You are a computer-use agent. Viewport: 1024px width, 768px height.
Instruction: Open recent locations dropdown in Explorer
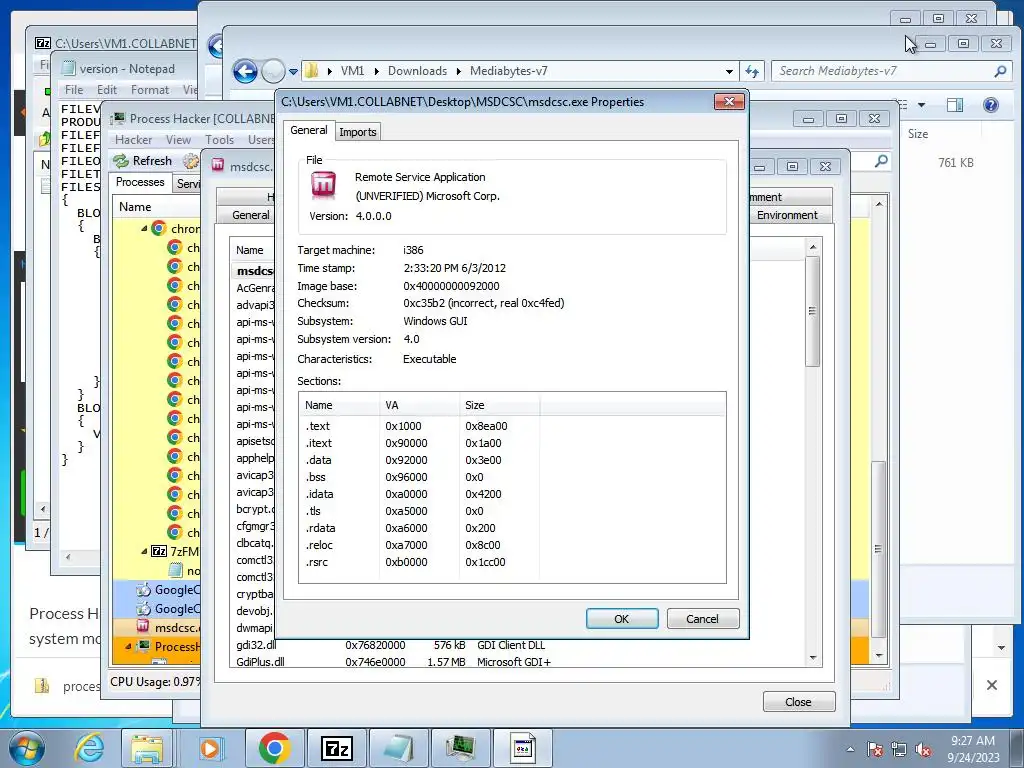pyautogui.click(x=293, y=72)
